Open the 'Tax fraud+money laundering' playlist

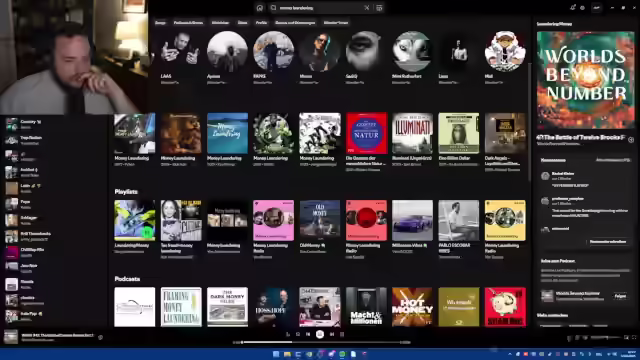pos(181,220)
